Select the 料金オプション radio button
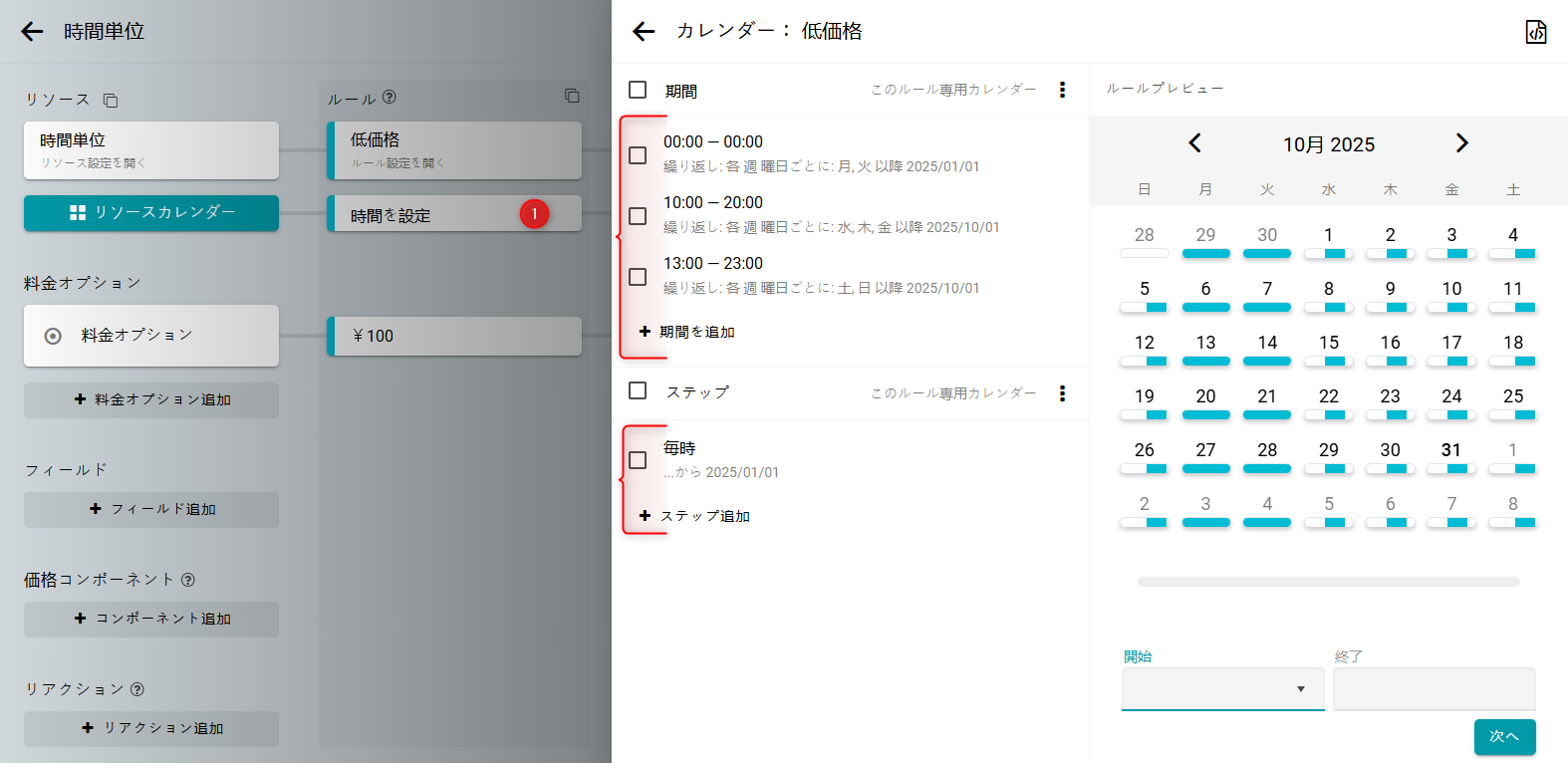 [x=54, y=337]
